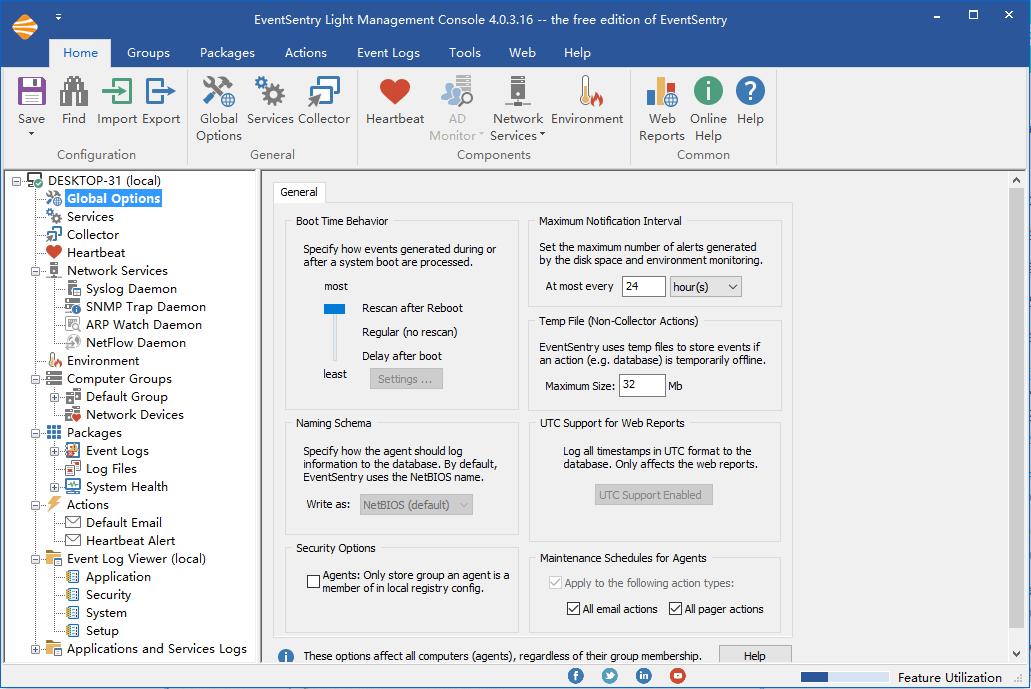Image resolution: width=1031 pixels, height=689 pixels.
Task: Select NetFlow Daemon in tree
Action: coord(136,343)
